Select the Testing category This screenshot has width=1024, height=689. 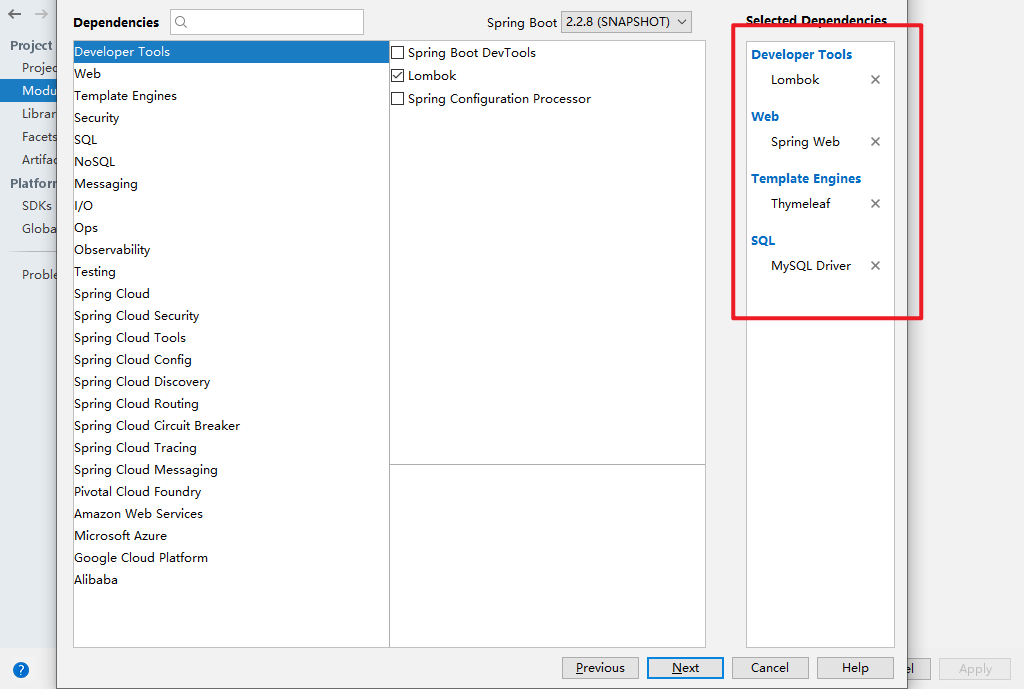(231, 272)
